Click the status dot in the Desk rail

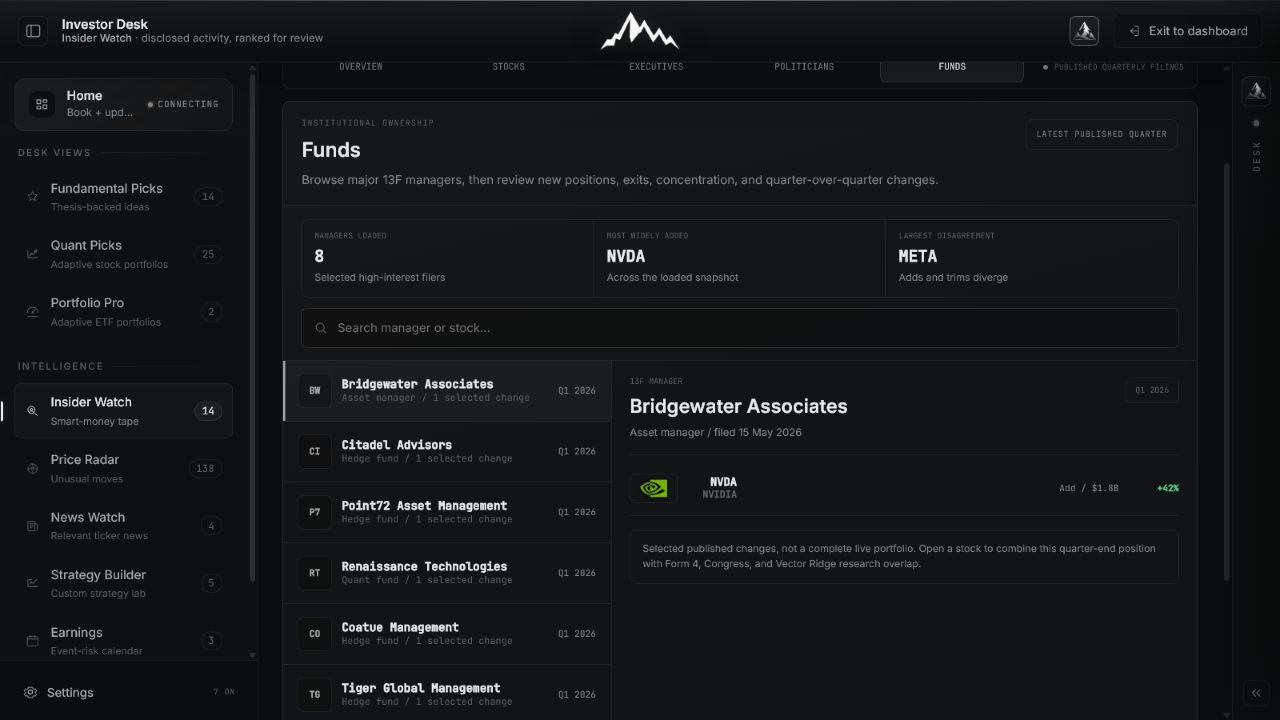(1256, 123)
